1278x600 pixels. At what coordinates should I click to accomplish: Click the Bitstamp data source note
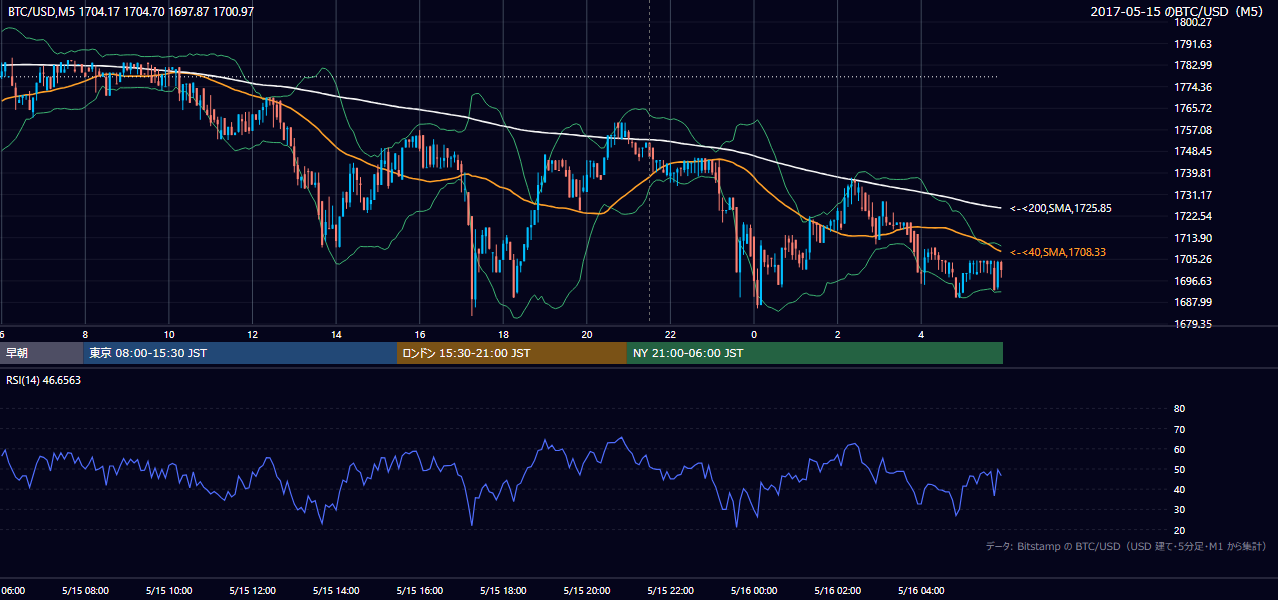click(1126, 546)
